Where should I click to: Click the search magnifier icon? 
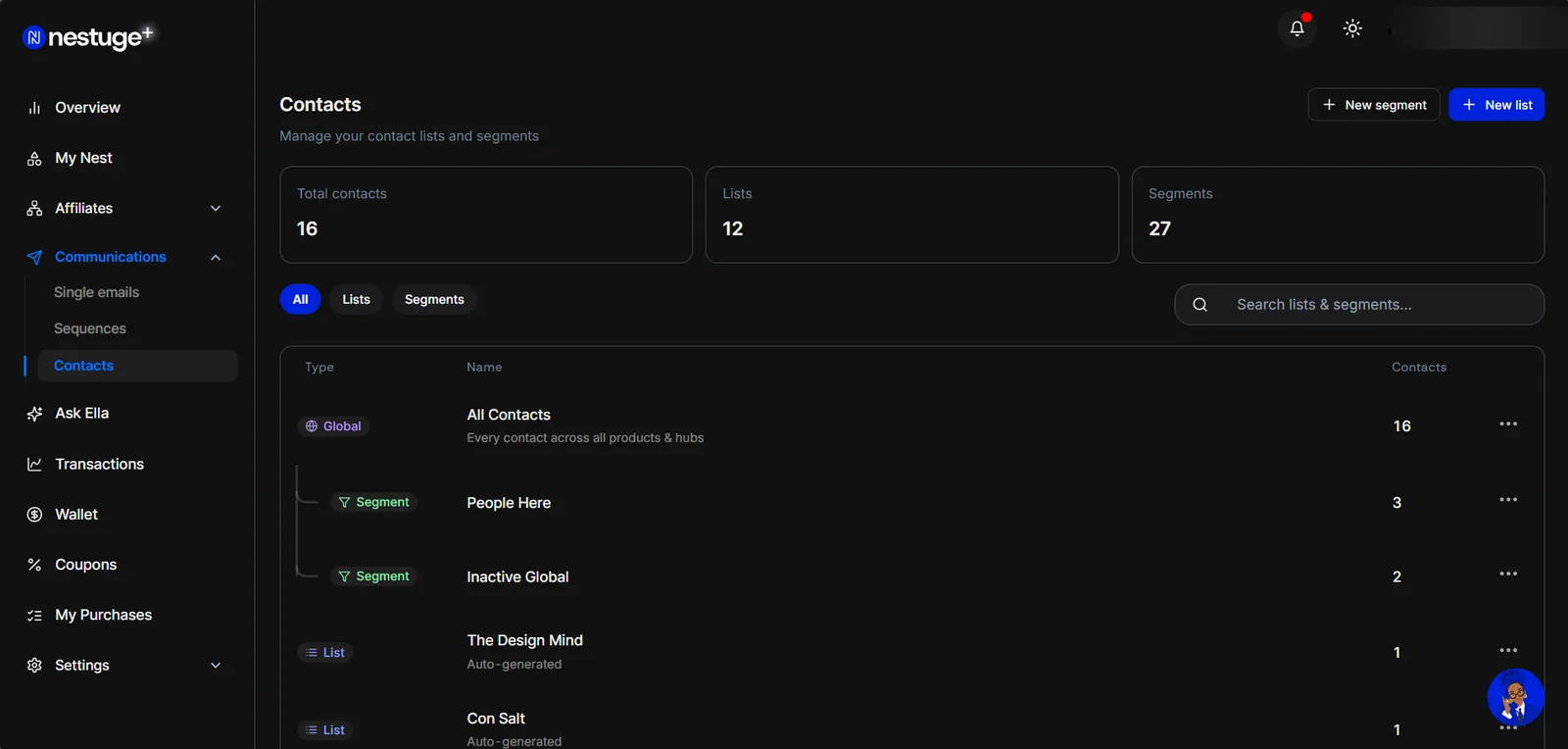(1200, 305)
